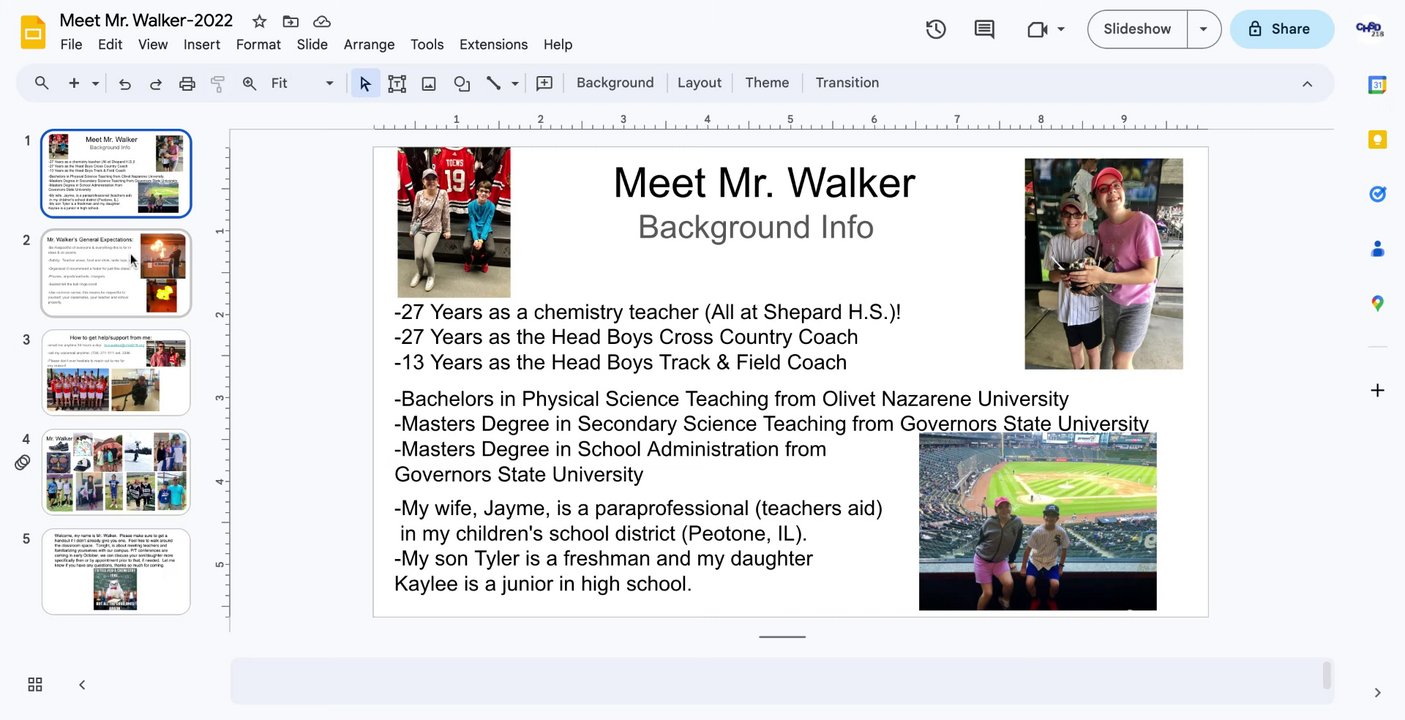Open the comments history icon
This screenshot has height=720, width=1405.
[x=984, y=29]
